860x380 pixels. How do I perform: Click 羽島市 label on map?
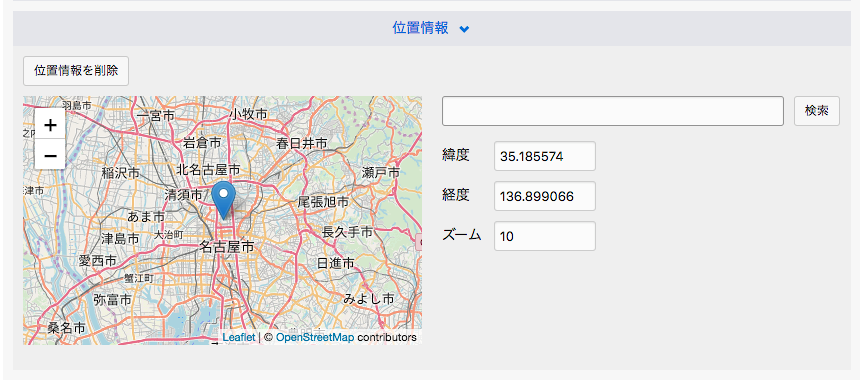point(76,104)
